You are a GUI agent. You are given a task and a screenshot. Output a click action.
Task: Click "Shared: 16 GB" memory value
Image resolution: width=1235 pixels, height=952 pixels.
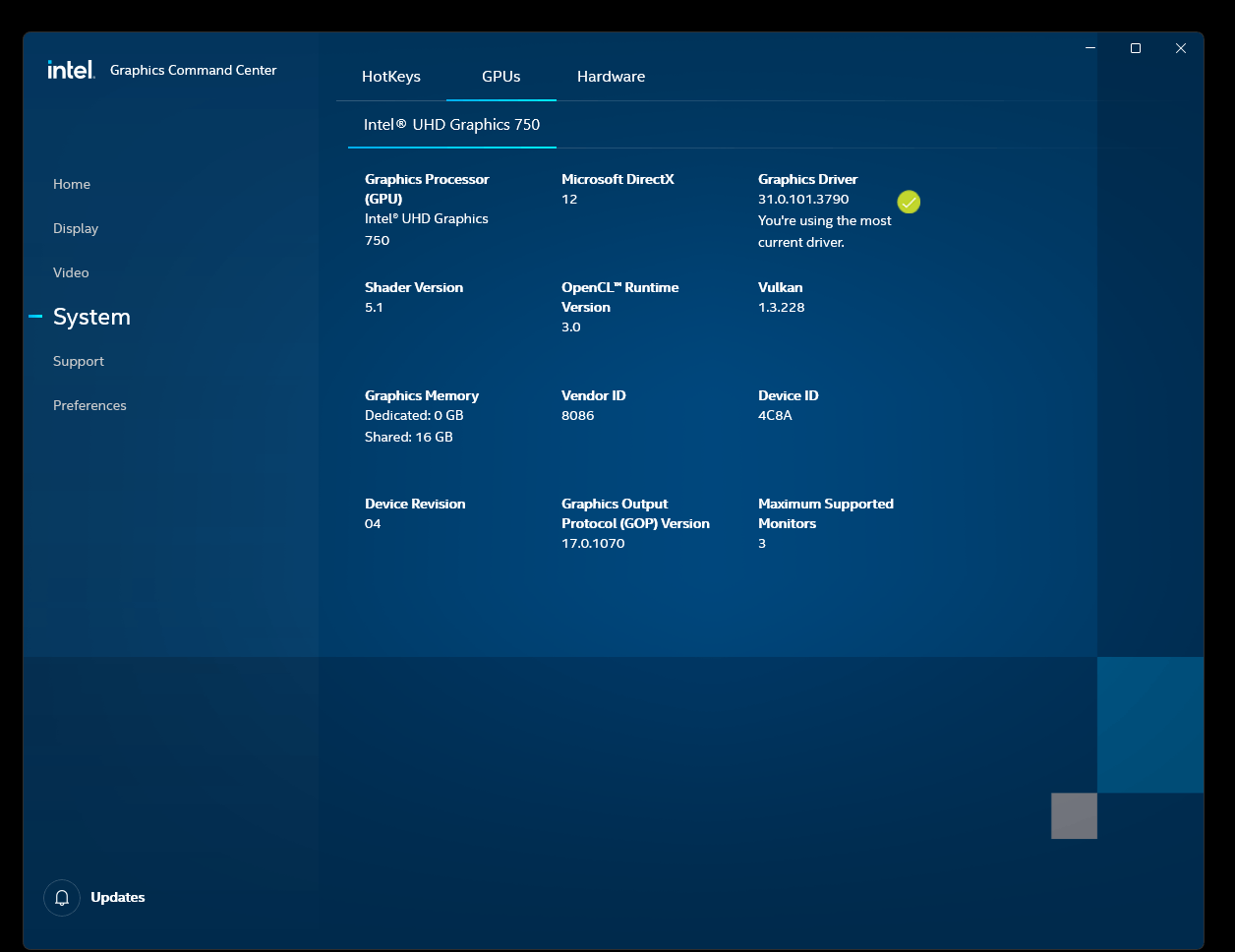[x=409, y=437]
